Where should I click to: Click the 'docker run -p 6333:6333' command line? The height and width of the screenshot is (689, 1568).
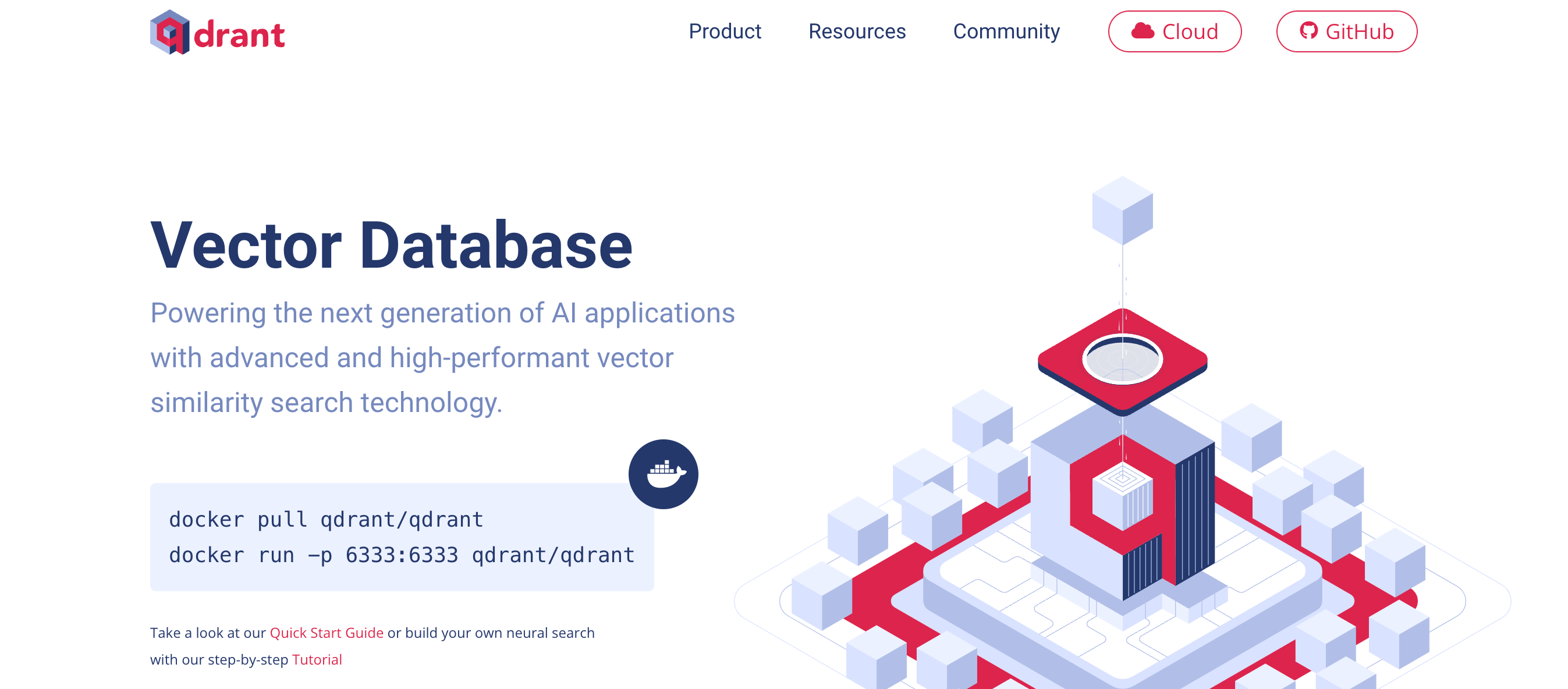tap(402, 555)
